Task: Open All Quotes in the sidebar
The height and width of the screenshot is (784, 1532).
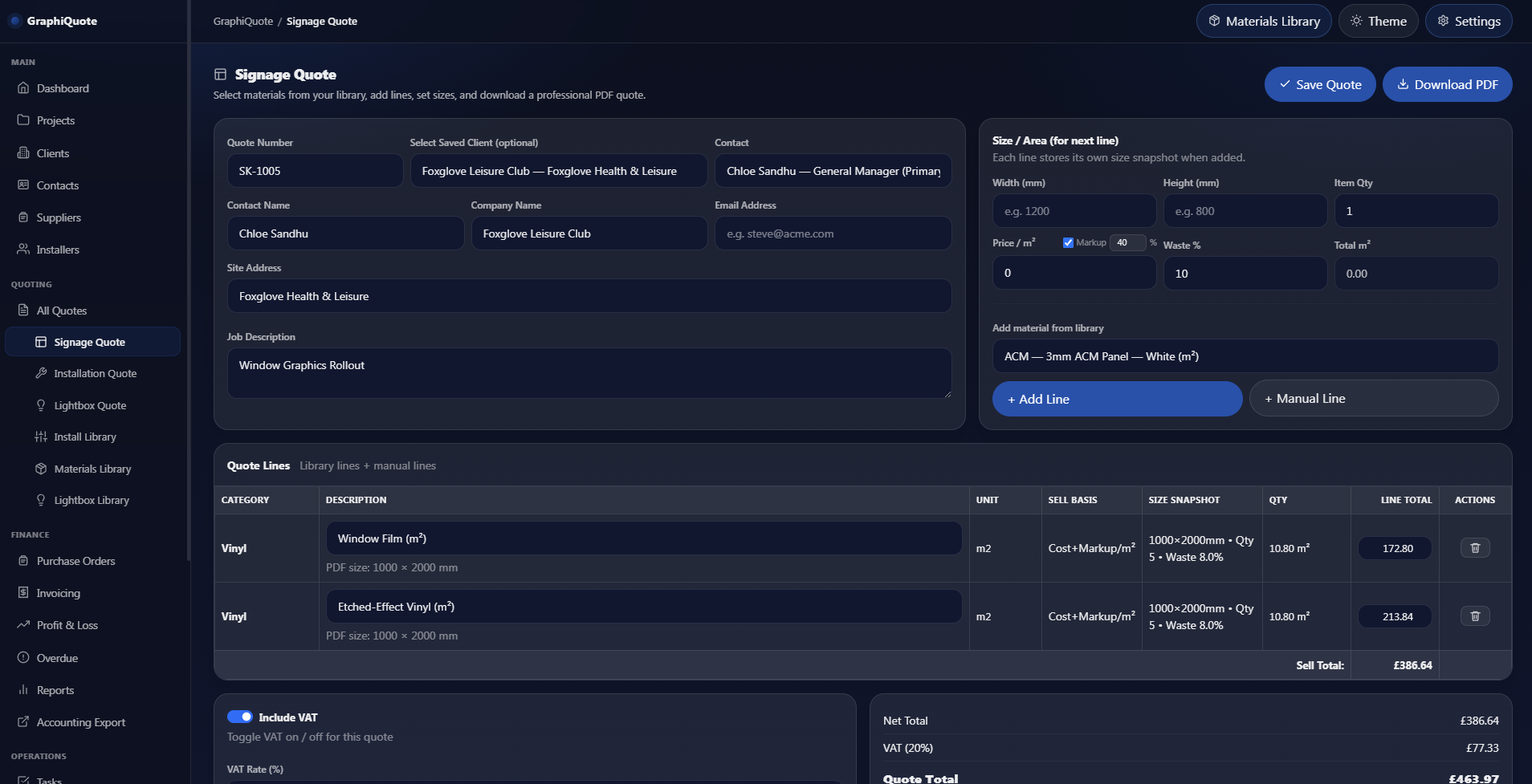Action: pyautogui.click(x=92, y=311)
